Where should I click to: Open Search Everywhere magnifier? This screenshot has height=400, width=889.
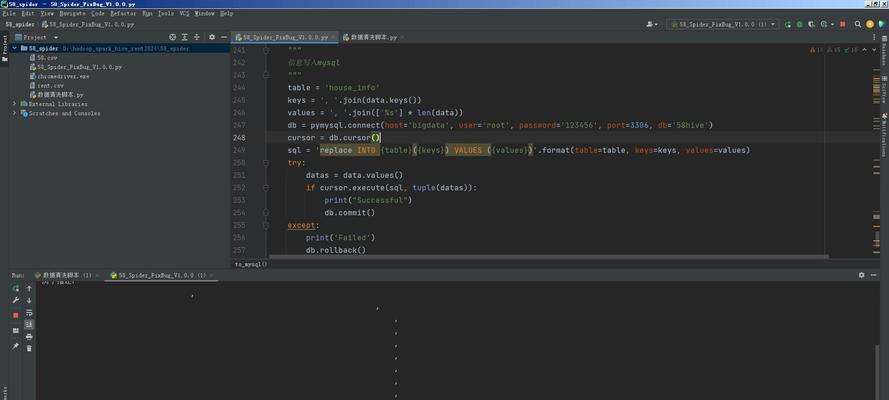tap(858, 24)
